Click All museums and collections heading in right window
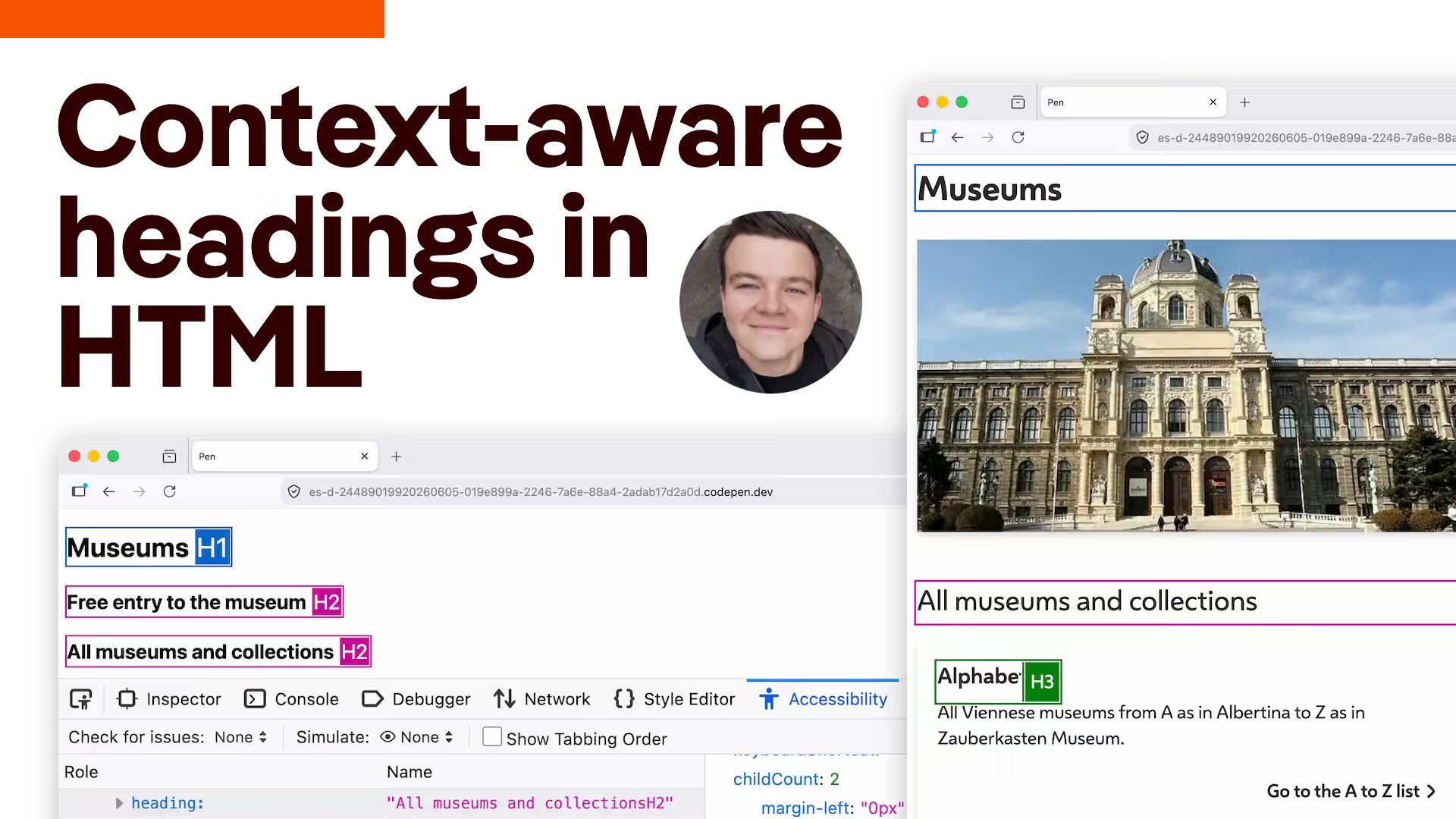The width and height of the screenshot is (1456, 819). click(1185, 602)
